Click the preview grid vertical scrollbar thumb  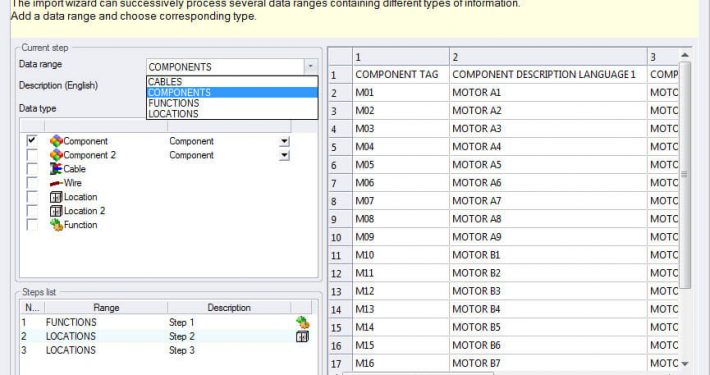tap(685, 174)
